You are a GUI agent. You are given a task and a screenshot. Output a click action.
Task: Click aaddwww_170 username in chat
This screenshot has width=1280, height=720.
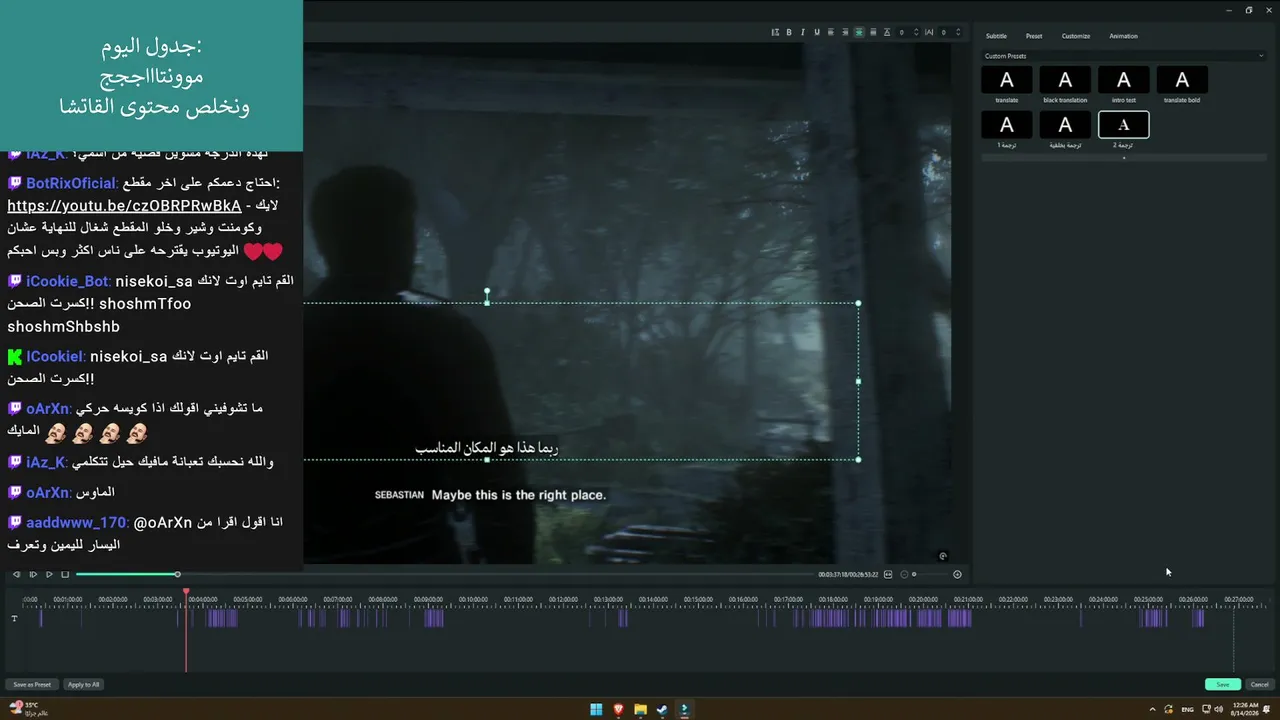77,523
